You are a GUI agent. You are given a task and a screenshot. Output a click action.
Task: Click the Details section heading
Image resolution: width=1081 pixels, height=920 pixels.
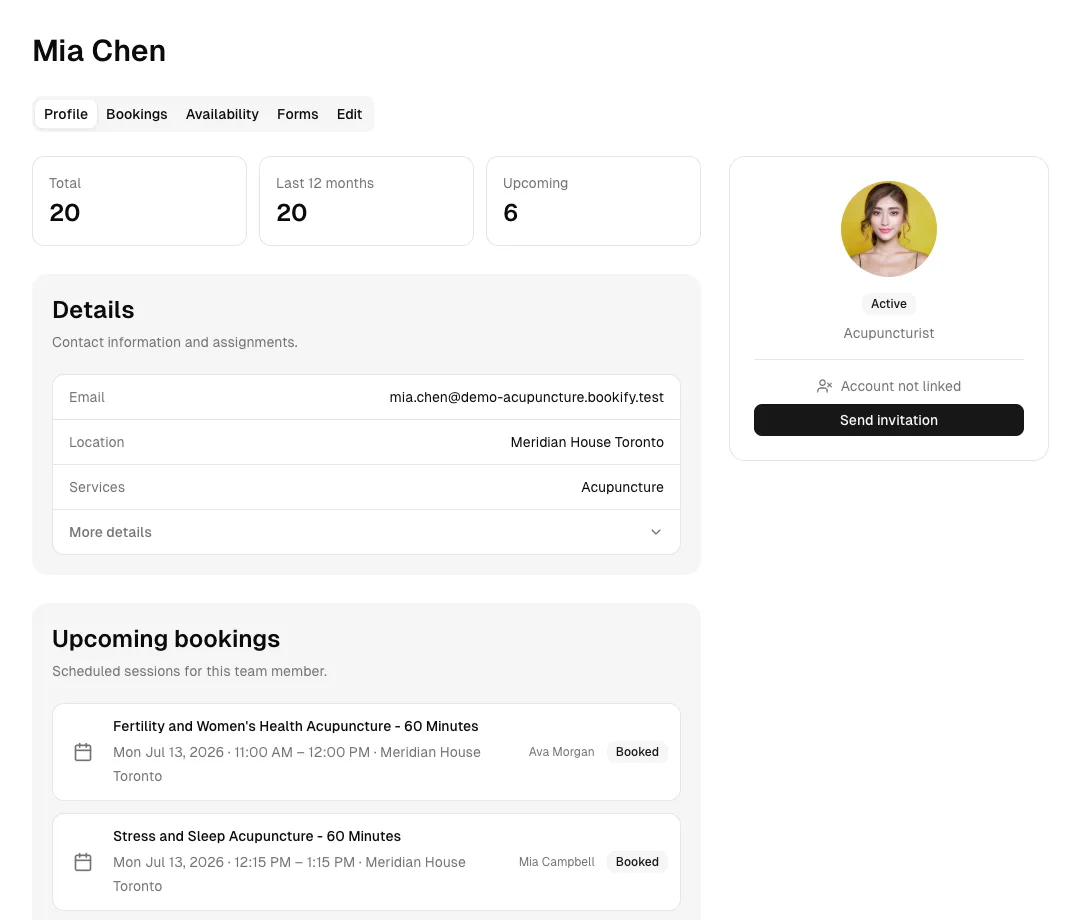click(93, 310)
